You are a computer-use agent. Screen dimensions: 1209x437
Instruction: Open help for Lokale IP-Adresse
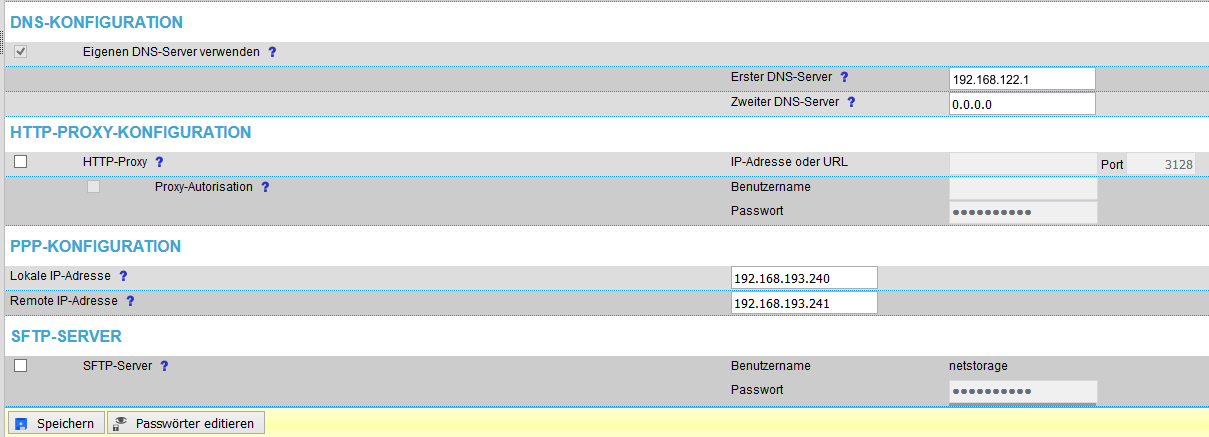[124, 276]
